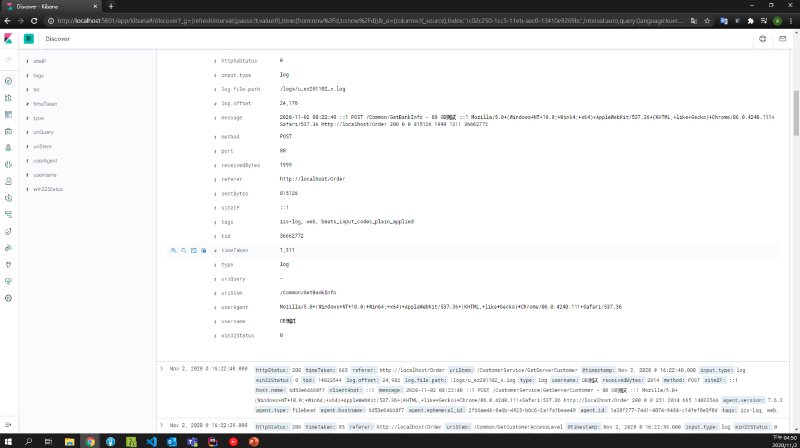Expand the 16:22:40 log document row
Viewport: 800px width, 448px height.
tap(163, 368)
